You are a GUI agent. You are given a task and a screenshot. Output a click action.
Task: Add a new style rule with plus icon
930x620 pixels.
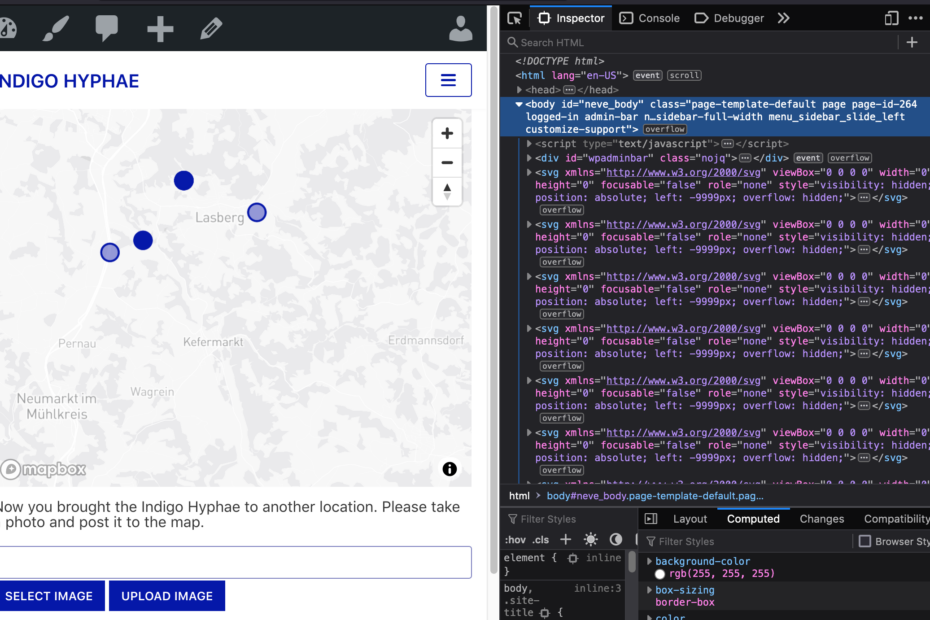point(566,539)
